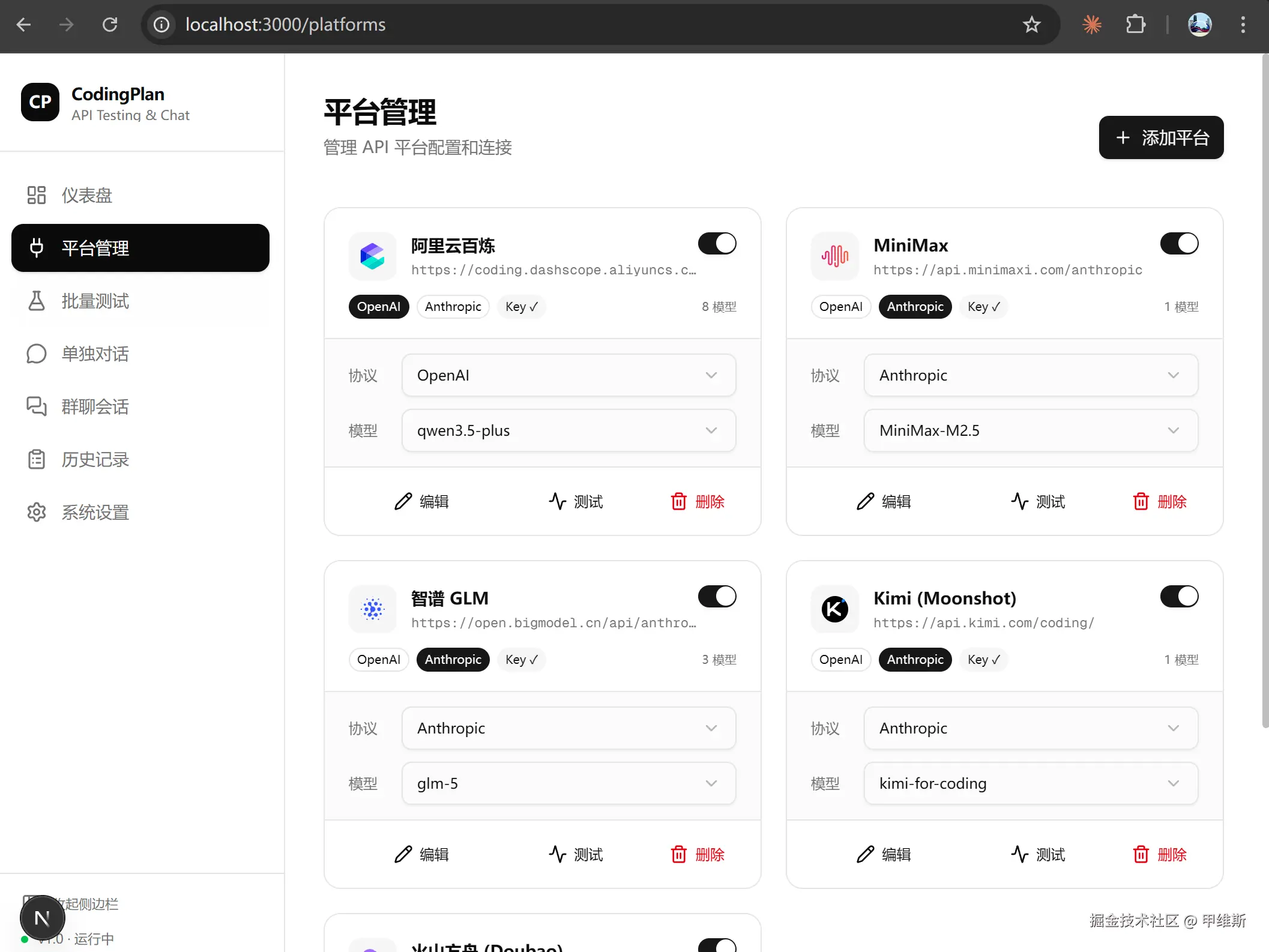Viewport: 1269px width, 952px height.
Task: Bookmark this page with the star icon
Action: point(1031,25)
